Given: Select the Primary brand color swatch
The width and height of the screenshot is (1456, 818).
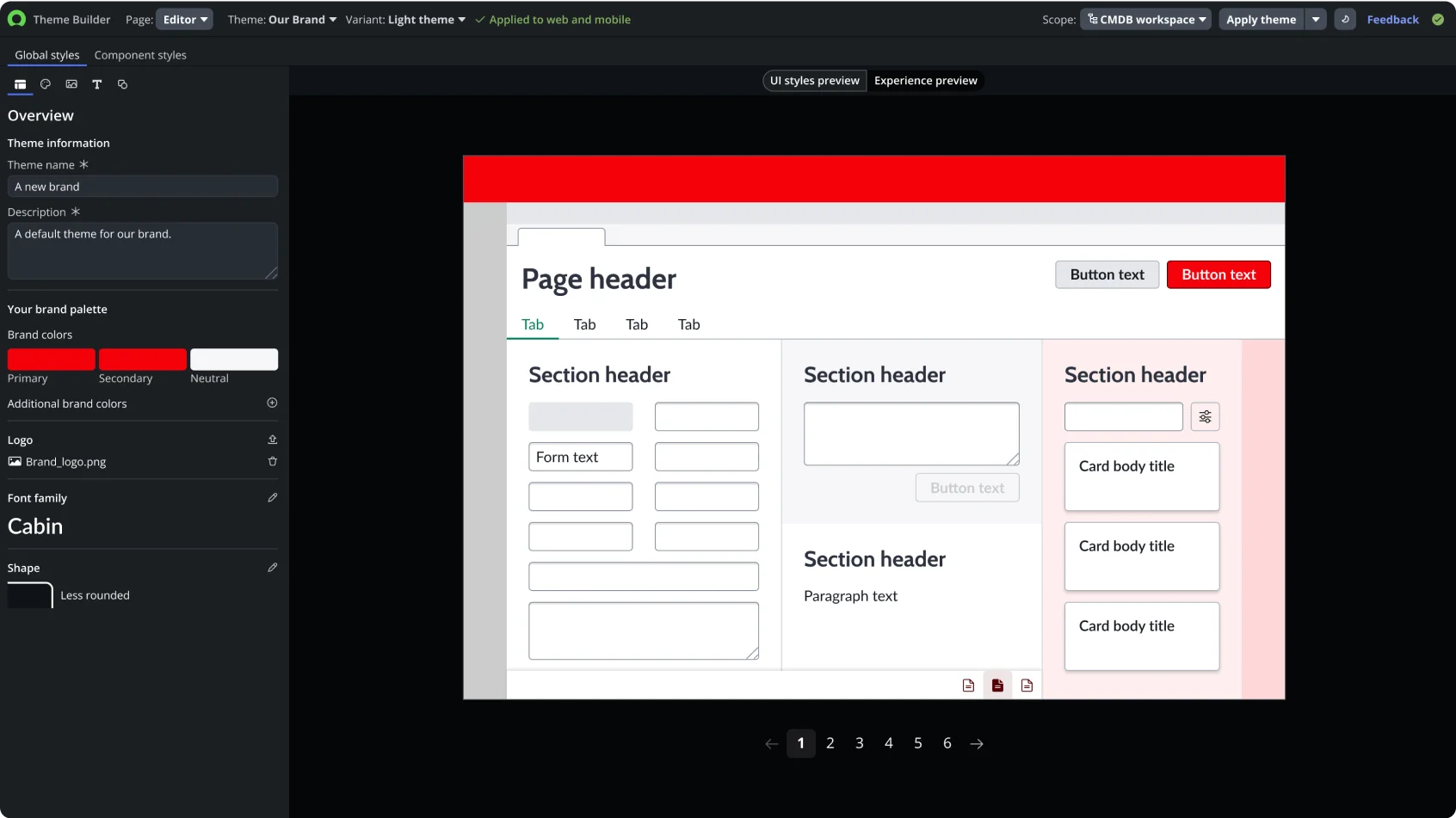Looking at the screenshot, I should coord(52,360).
